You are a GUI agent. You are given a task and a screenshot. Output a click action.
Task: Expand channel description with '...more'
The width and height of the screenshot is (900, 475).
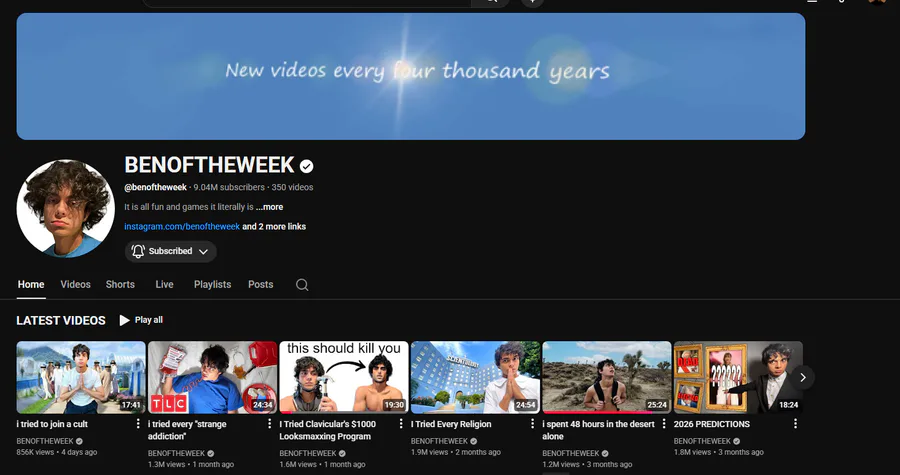click(269, 207)
